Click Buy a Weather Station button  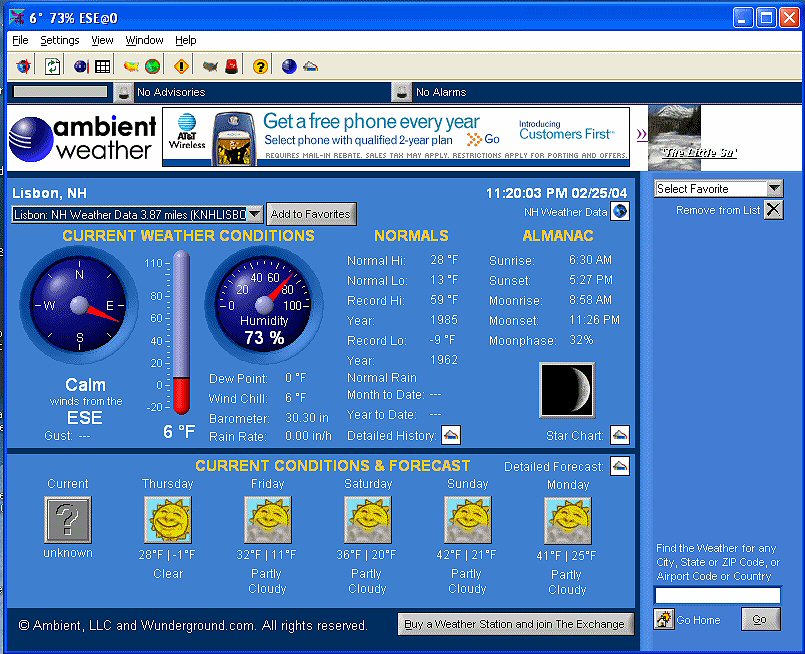516,624
